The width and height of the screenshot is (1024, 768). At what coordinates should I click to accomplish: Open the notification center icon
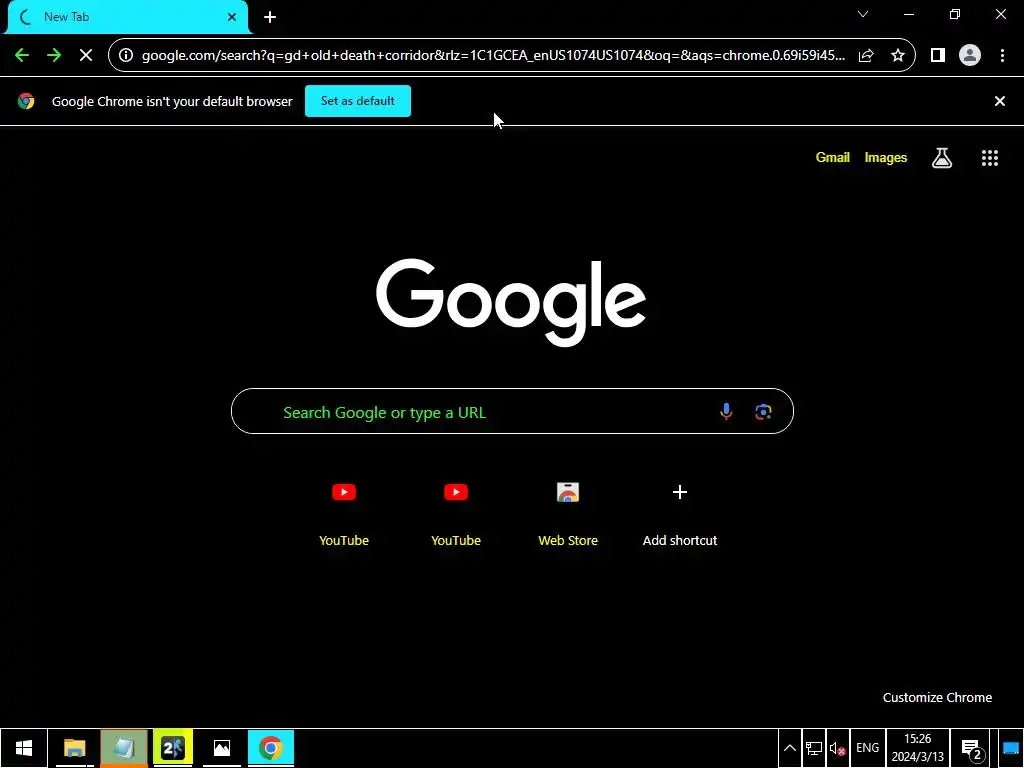tap(971, 748)
